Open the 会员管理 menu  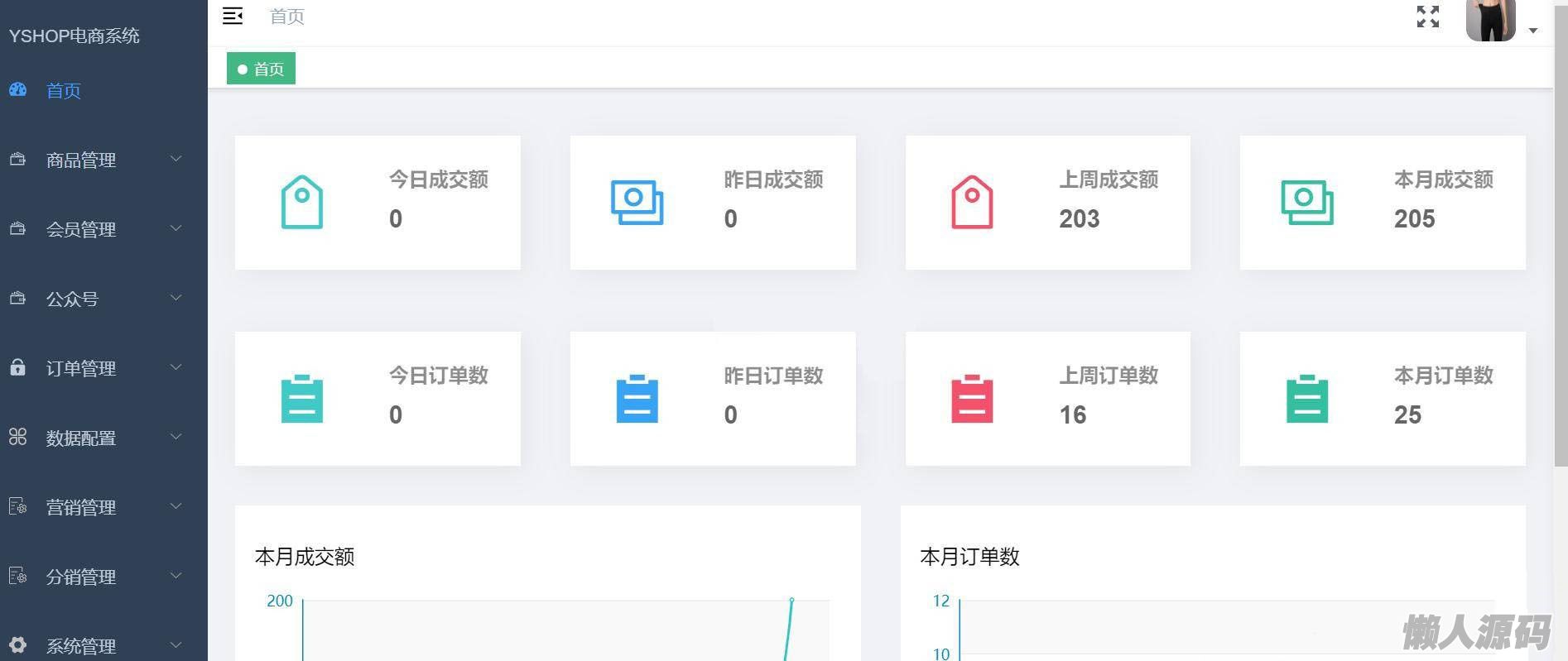(103, 229)
